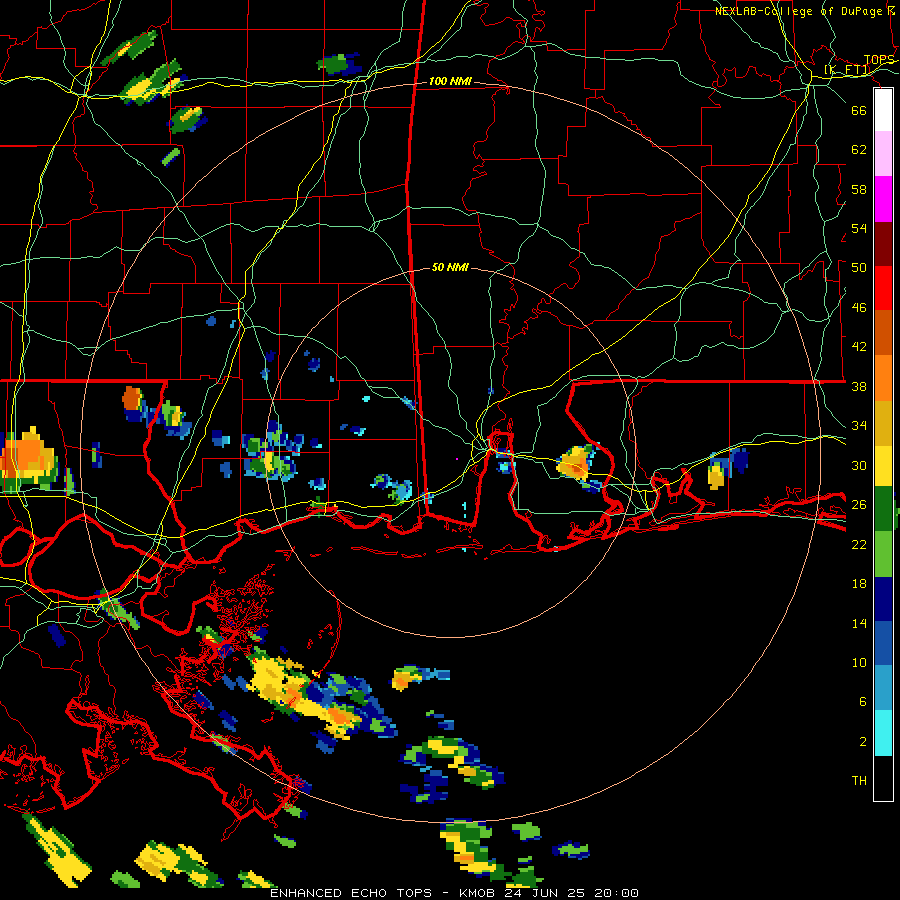Click the gold legend swatch near 34
This screenshot has width=900, height=900.
[x=883, y=422]
